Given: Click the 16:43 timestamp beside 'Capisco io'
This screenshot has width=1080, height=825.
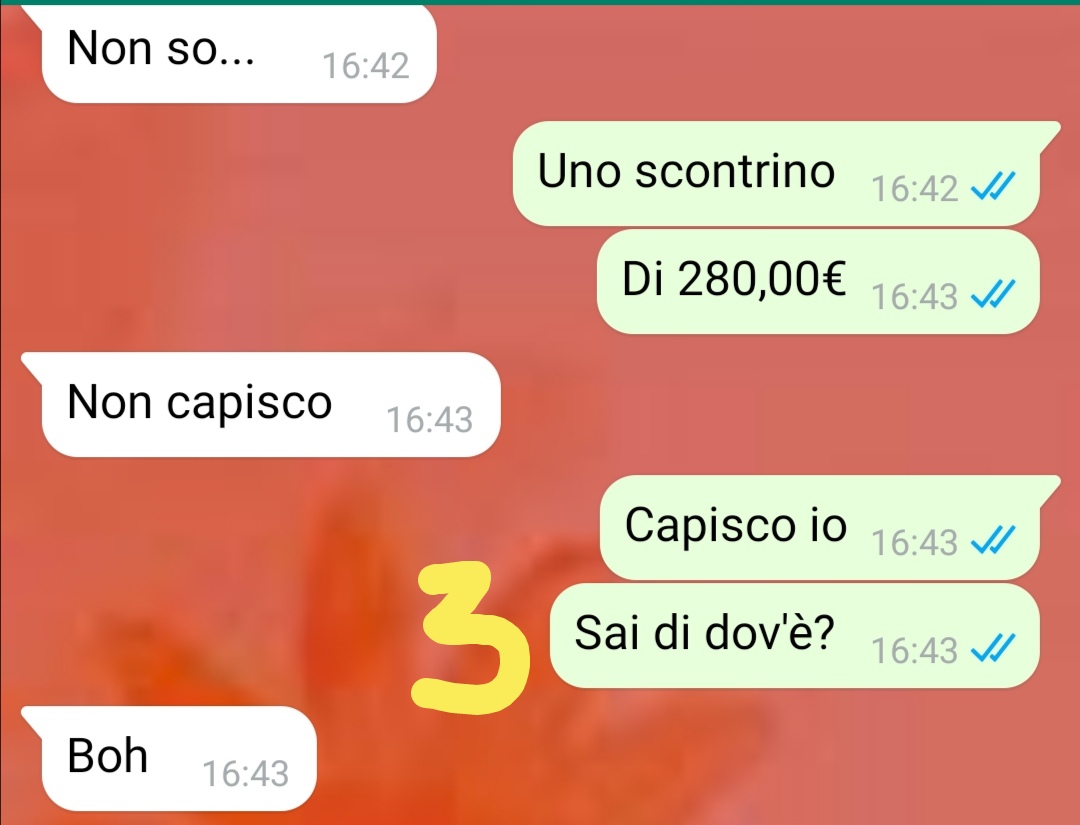Looking at the screenshot, I should coord(915,543).
